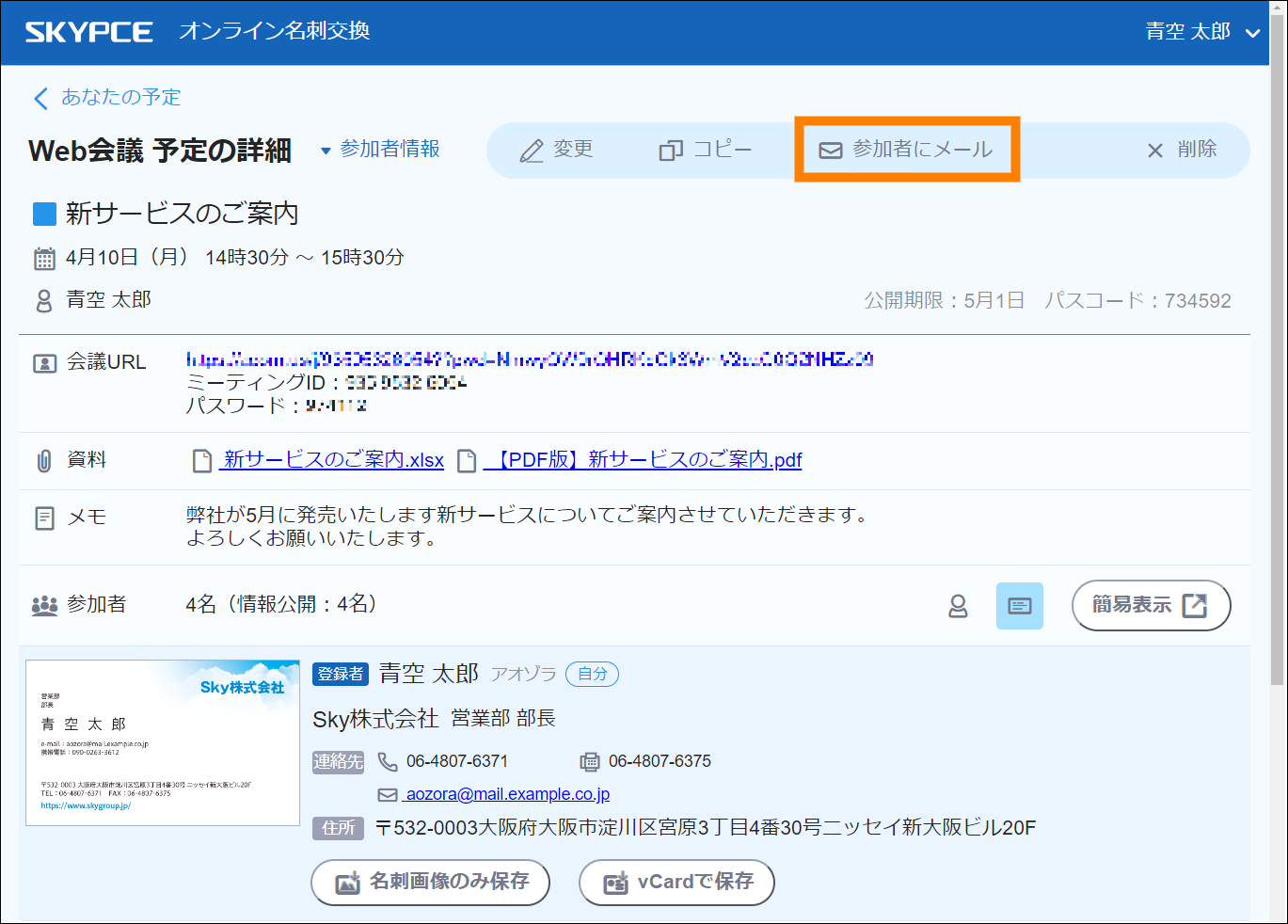
Task: Switch to participant list view (person icon)
Action: coord(958,606)
